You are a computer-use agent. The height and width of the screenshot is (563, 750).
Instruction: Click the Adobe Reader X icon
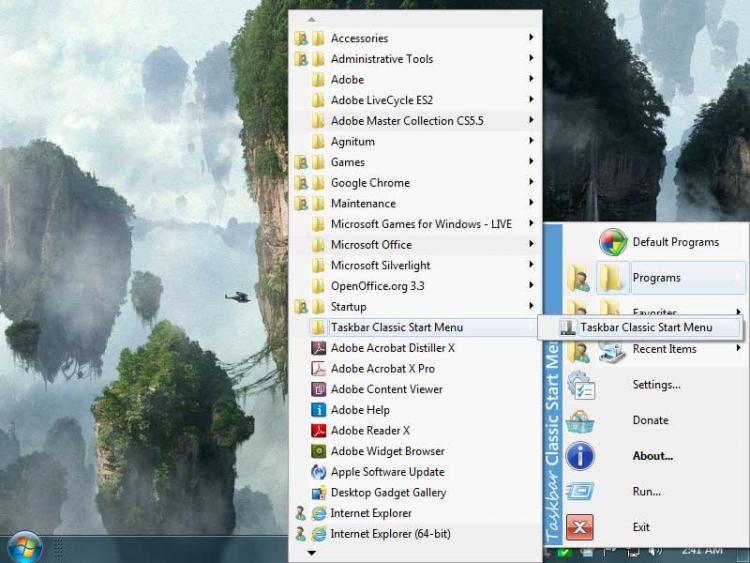[319, 431]
